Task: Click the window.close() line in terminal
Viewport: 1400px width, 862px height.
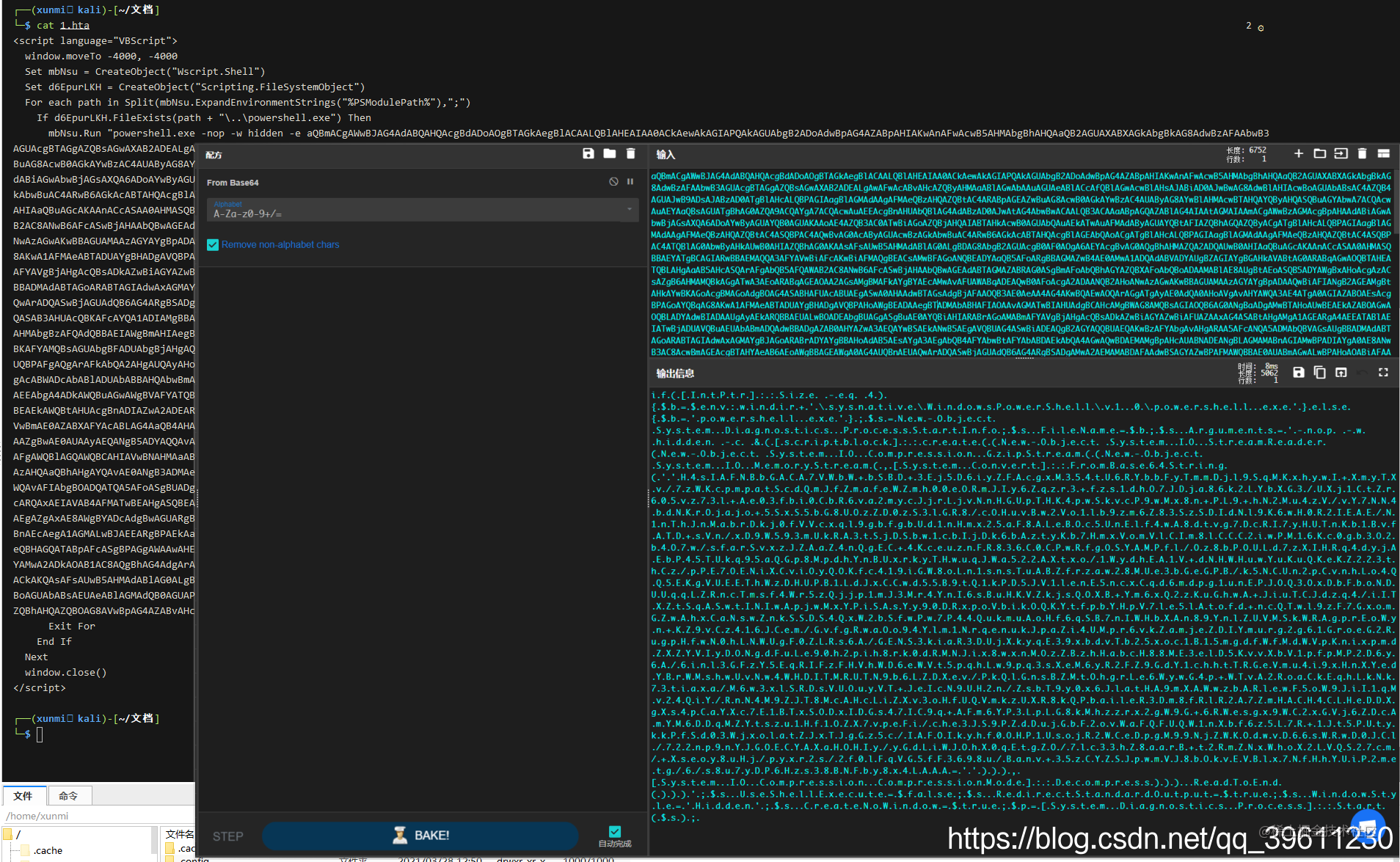Action: (66, 673)
